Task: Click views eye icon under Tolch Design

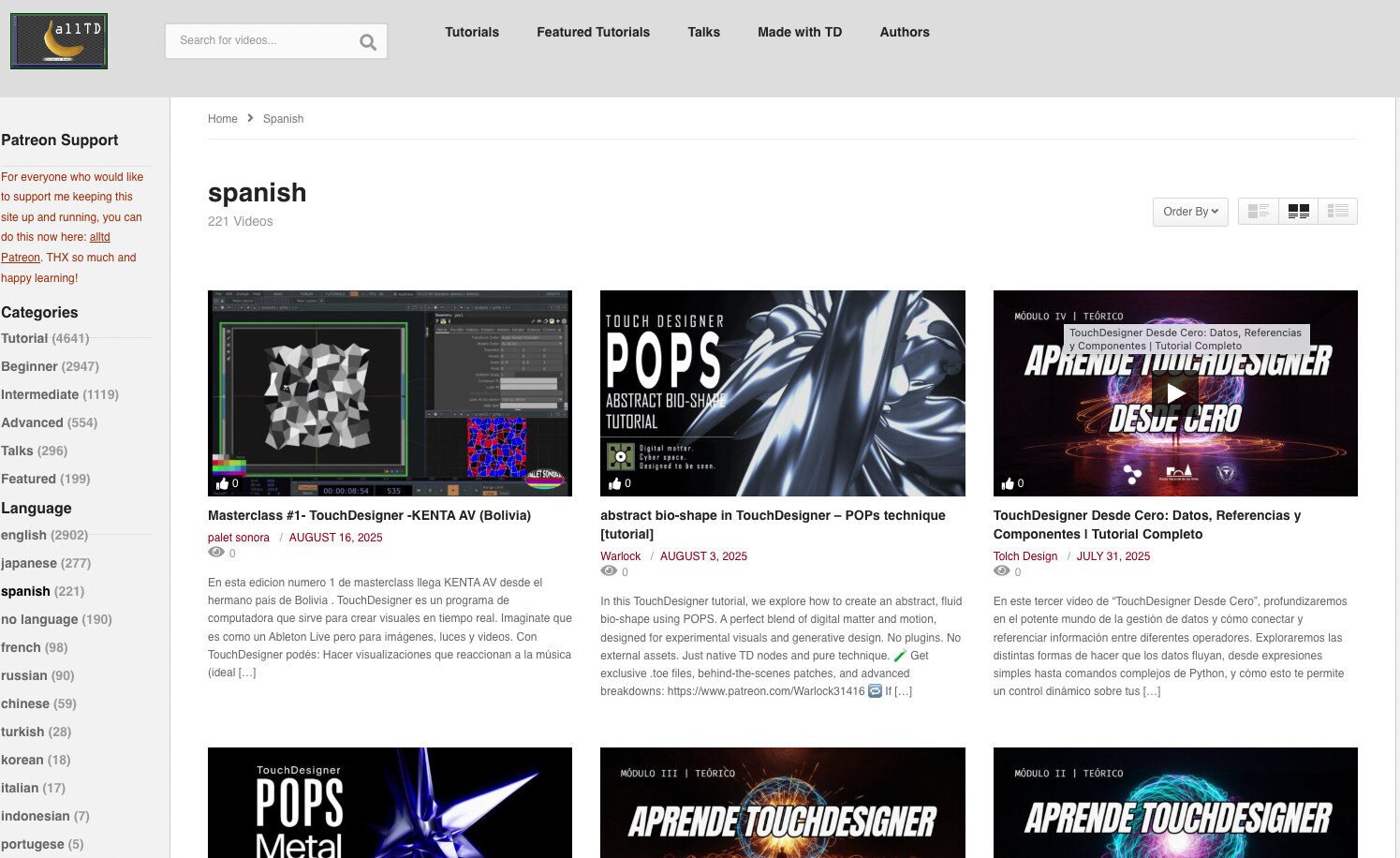Action: point(1002,571)
